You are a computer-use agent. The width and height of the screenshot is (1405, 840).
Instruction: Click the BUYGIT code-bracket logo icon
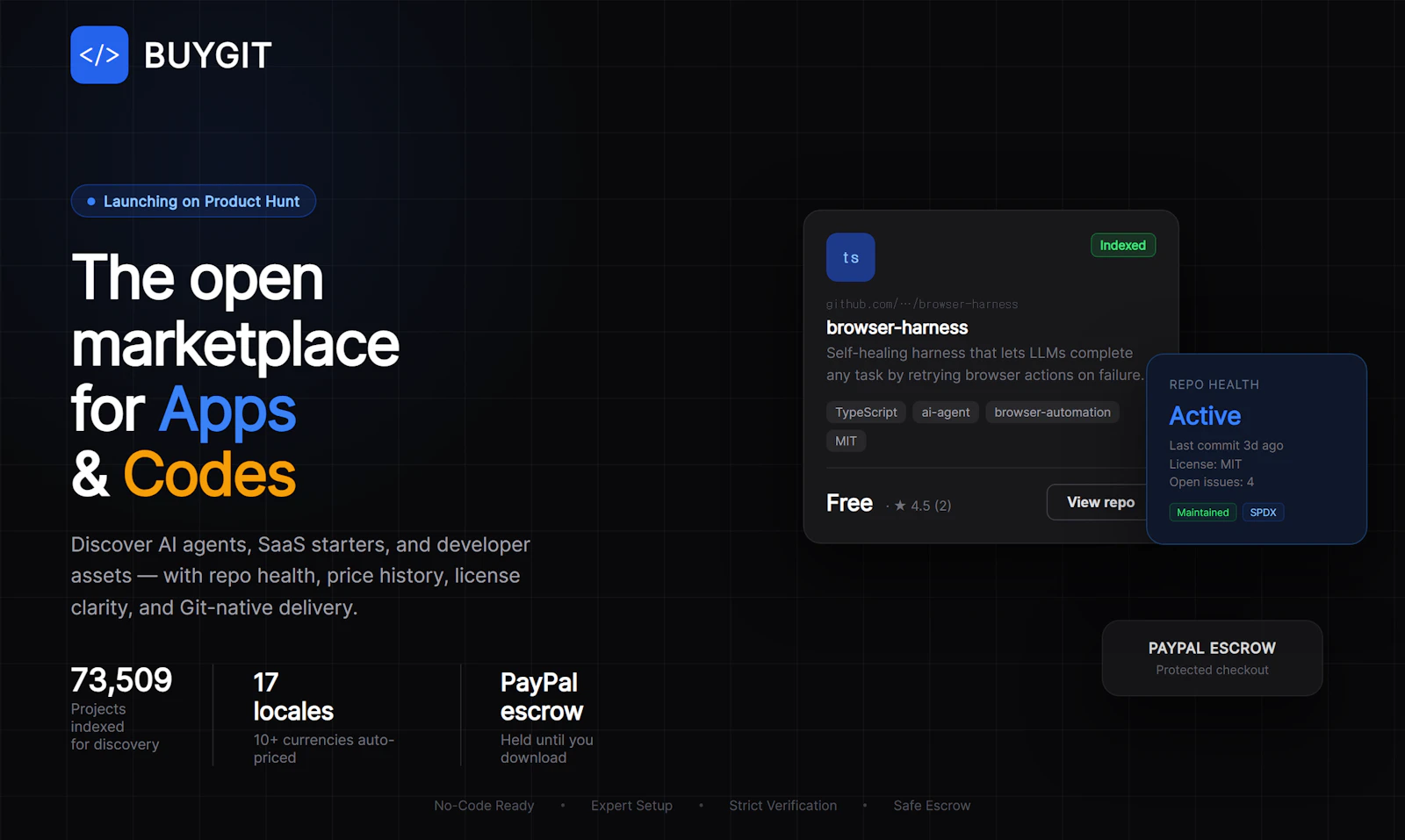pyautogui.click(x=99, y=54)
